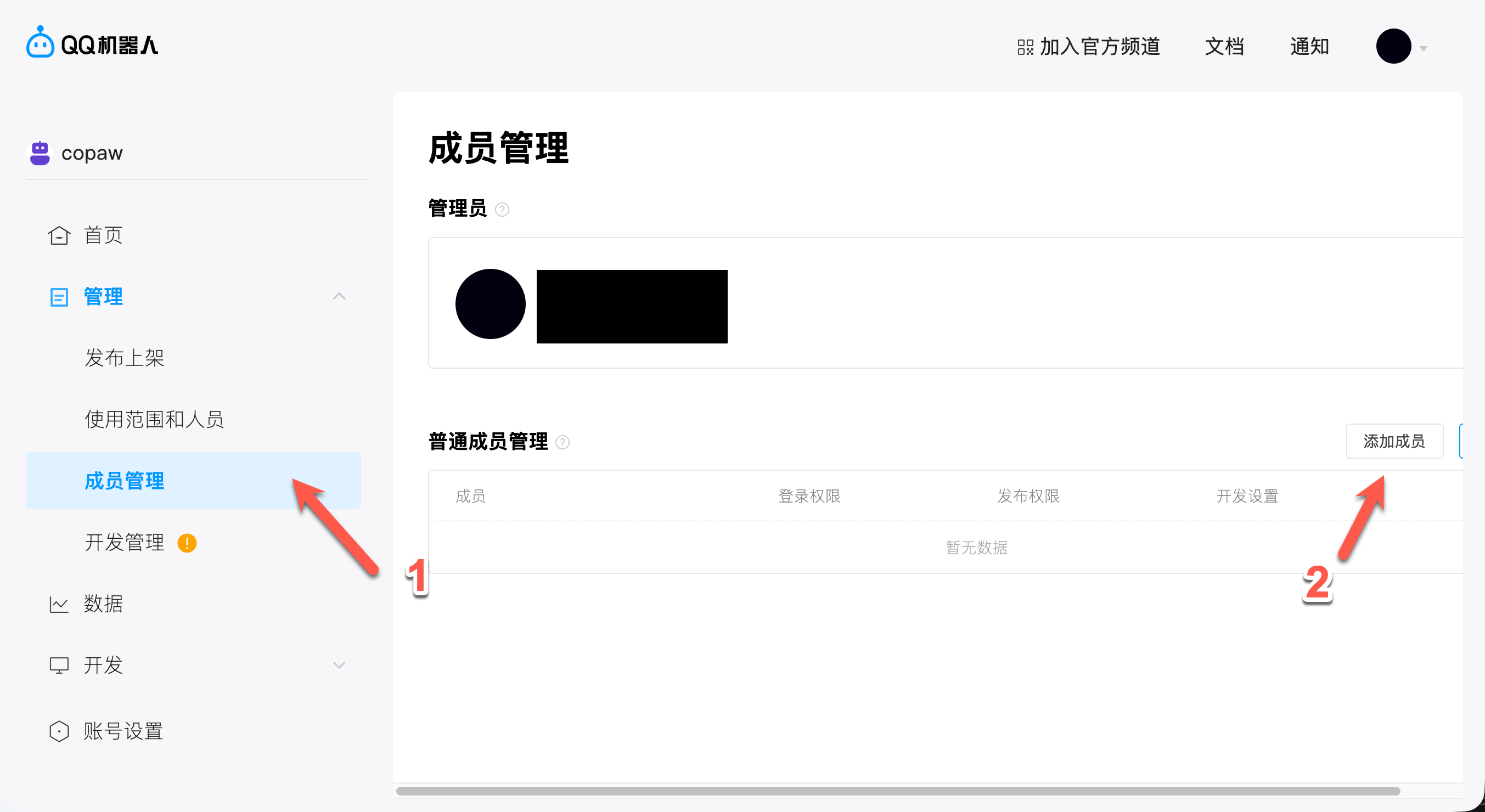Open the 通知 menu item
The height and width of the screenshot is (812, 1485).
coord(1309,46)
